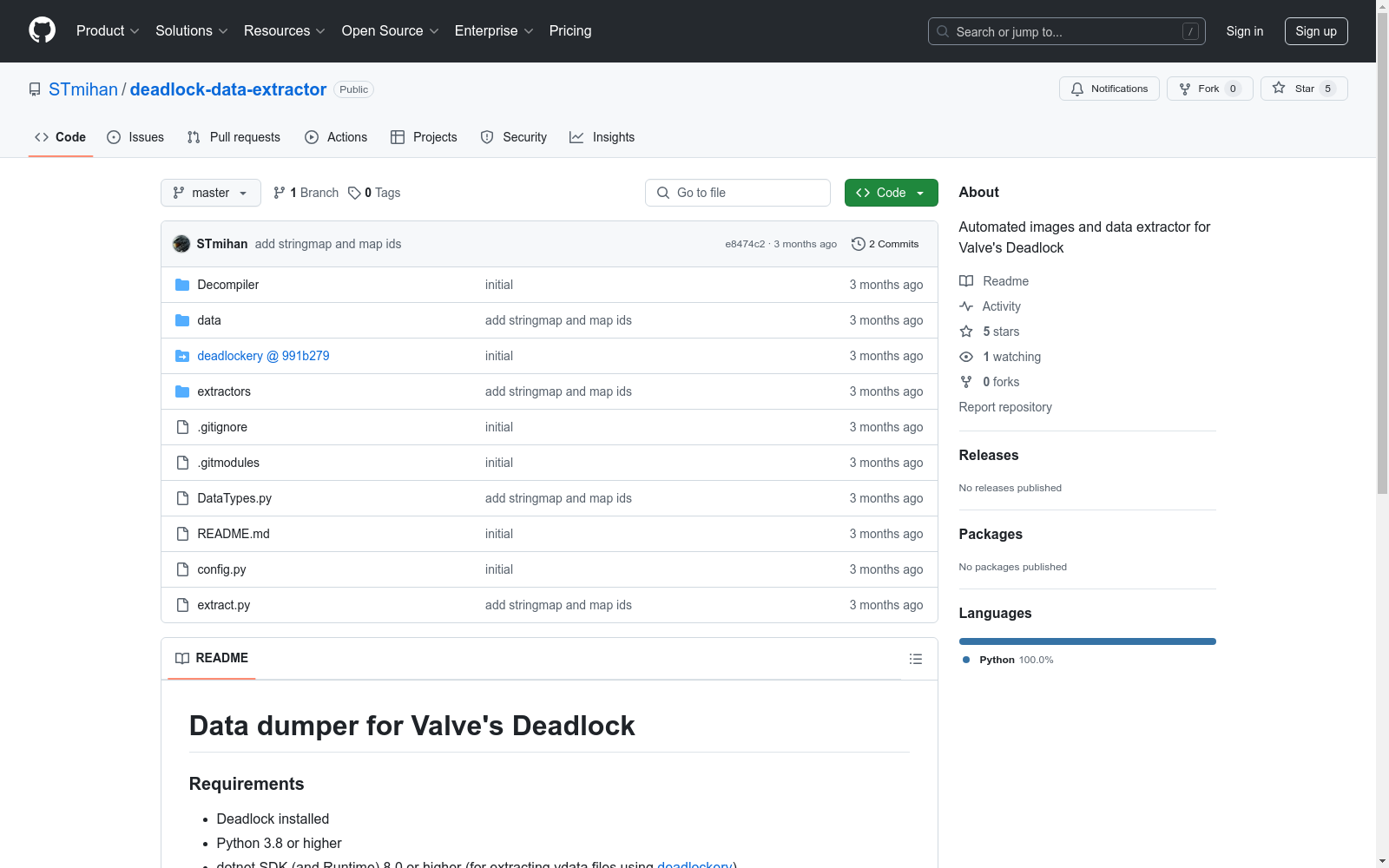Click the DataTypes.py file icon
This screenshot has width=1389, height=868.
click(x=182, y=498)
